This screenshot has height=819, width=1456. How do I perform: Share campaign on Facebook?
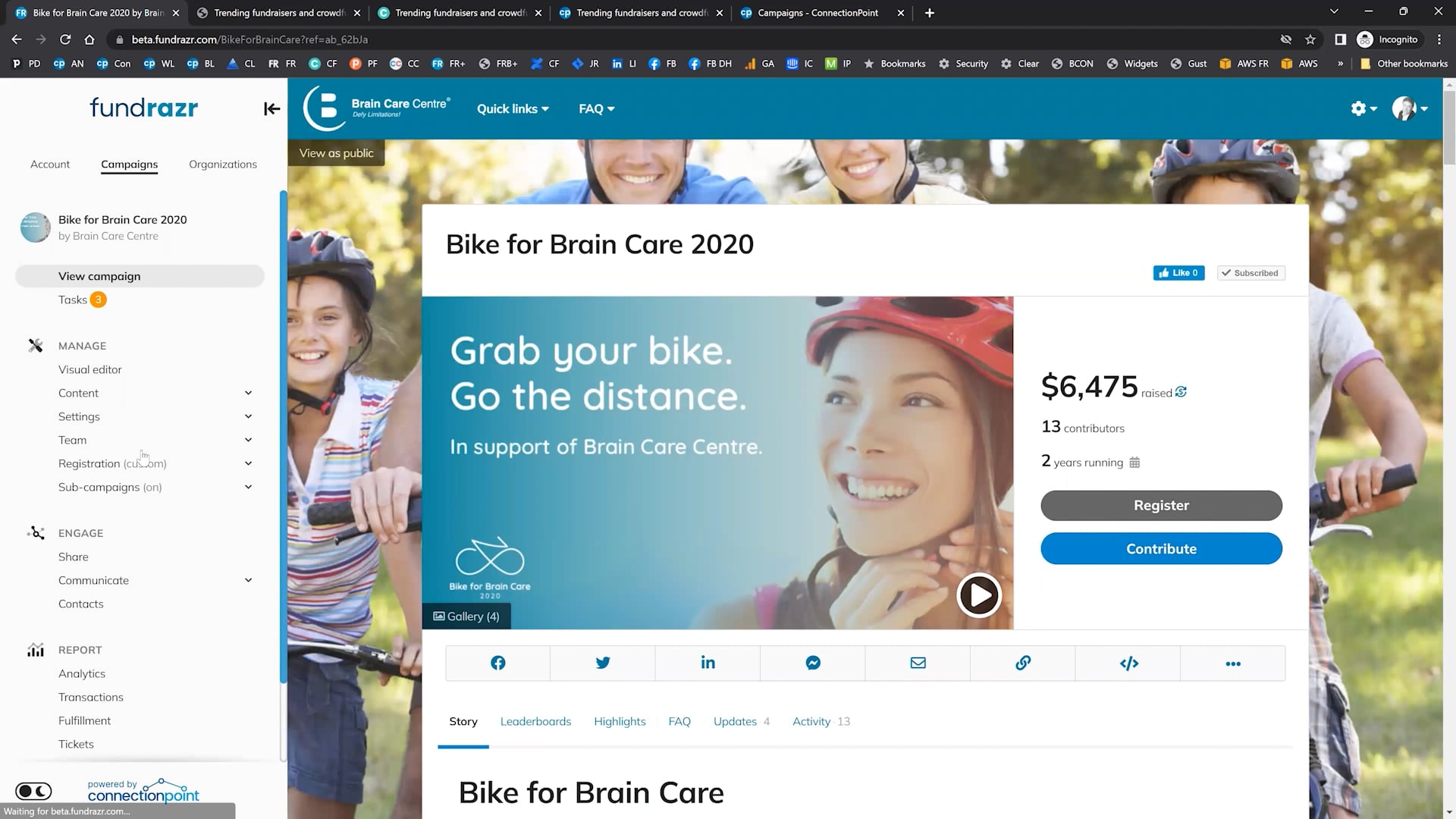[x=497, y=664]
